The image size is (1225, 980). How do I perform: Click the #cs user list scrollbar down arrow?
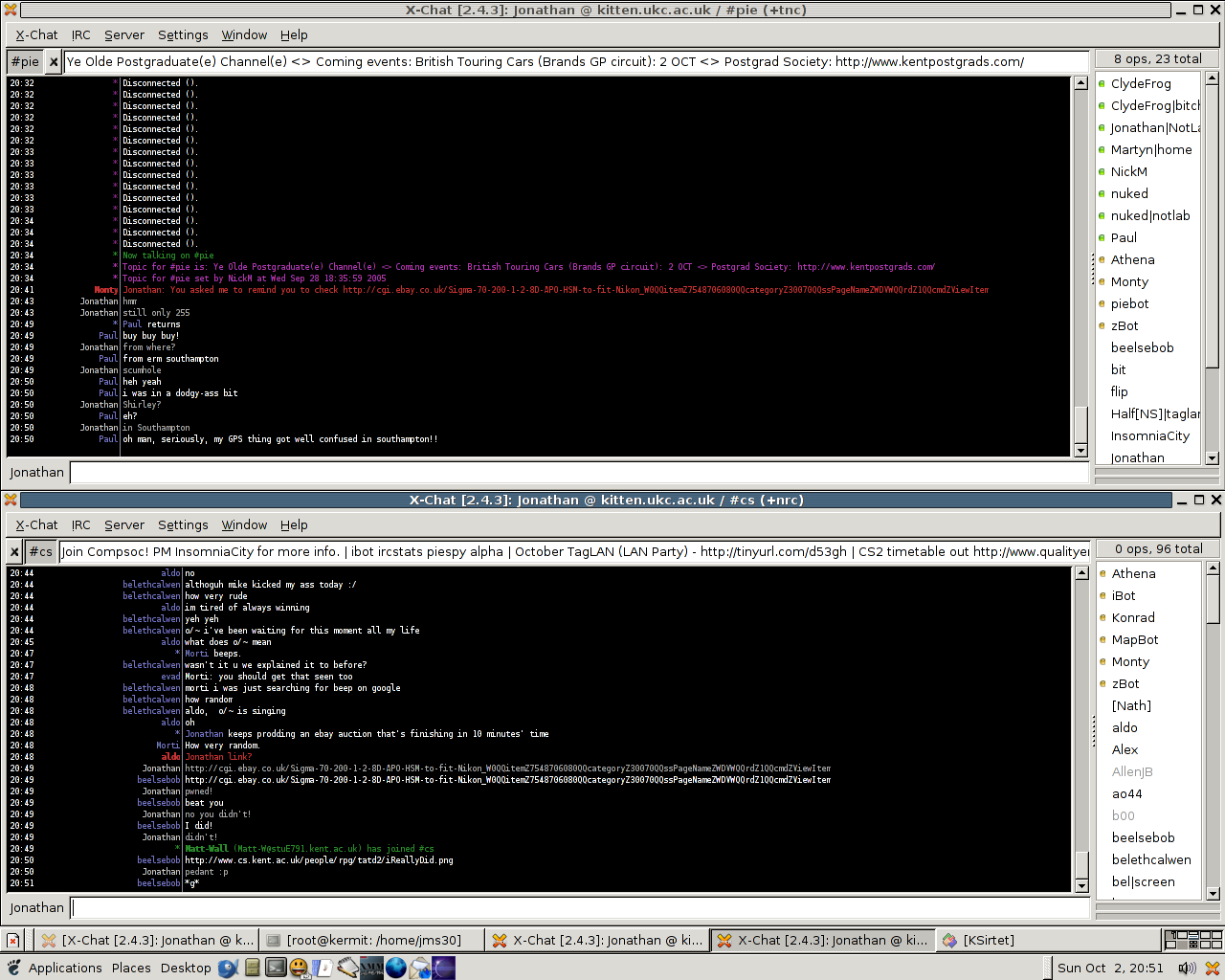(1214, 894)
